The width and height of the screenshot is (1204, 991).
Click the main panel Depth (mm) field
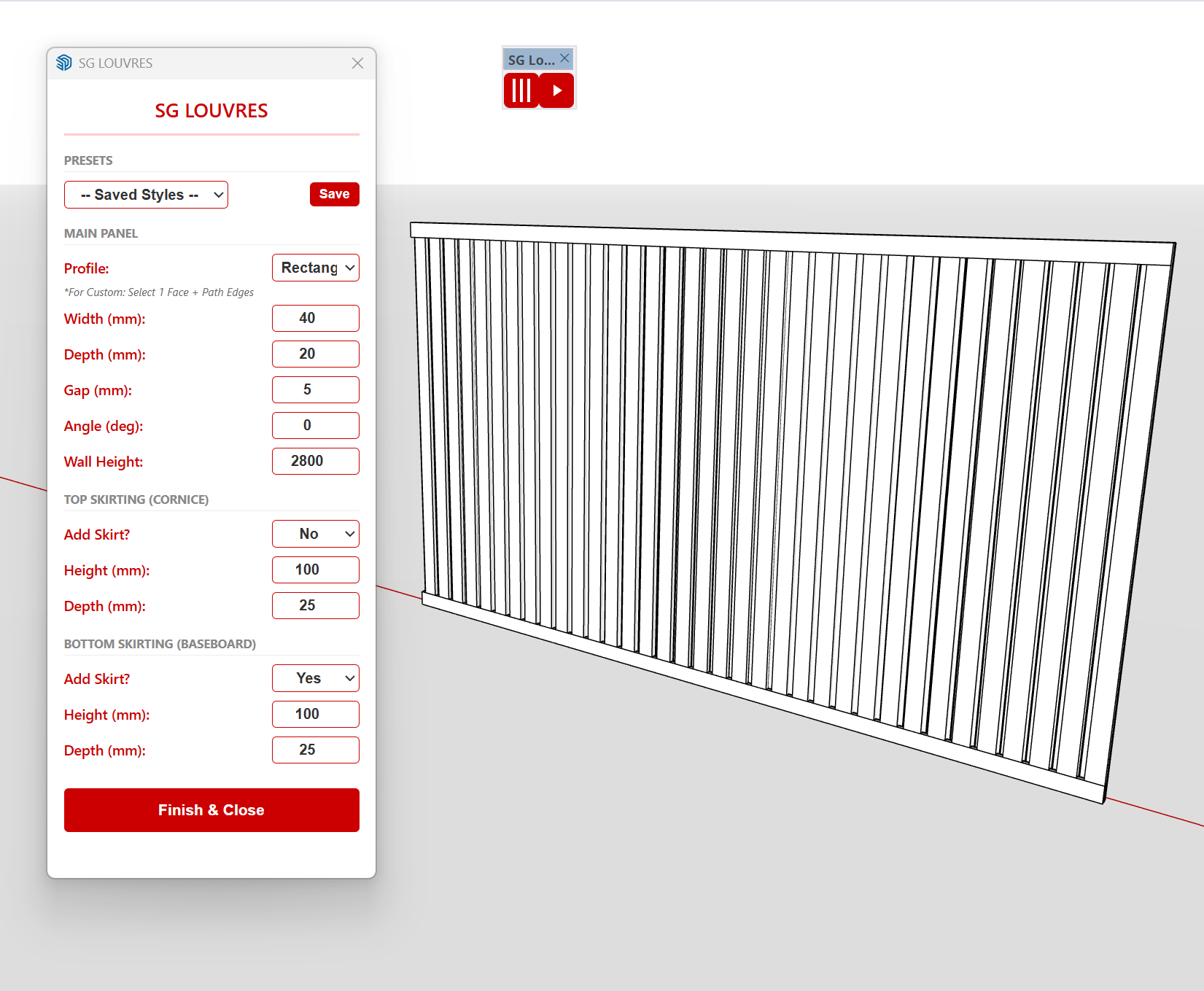coord(315,354)
